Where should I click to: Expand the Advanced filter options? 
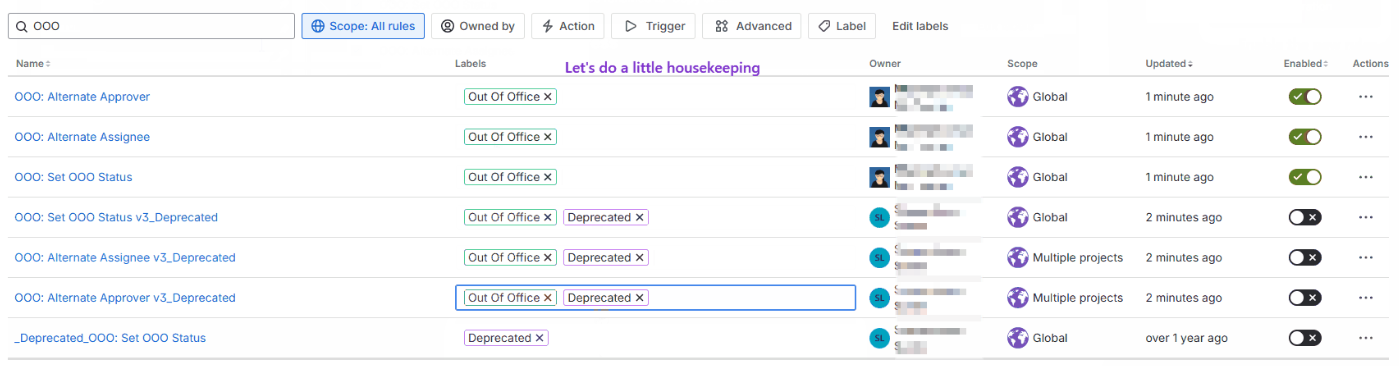tap(753, 26)
